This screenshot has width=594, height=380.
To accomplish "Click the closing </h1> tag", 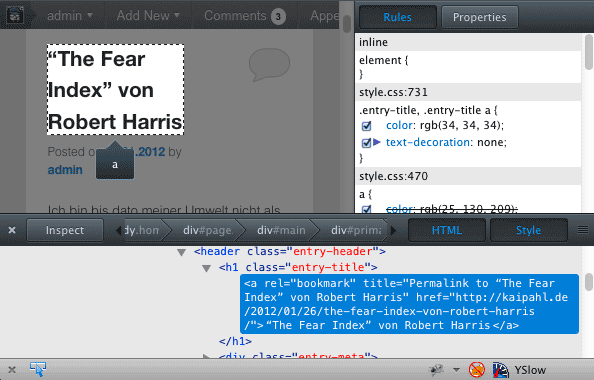I will [235, 341].
